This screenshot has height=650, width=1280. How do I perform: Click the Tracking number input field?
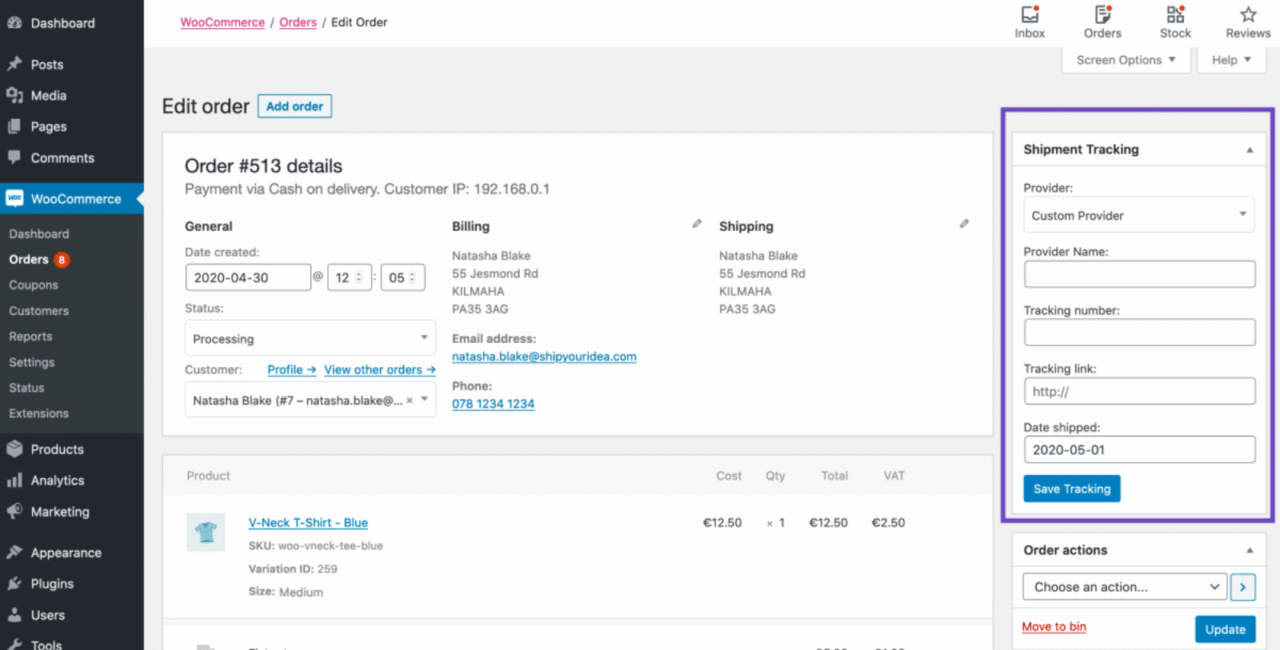[1138, 332]
